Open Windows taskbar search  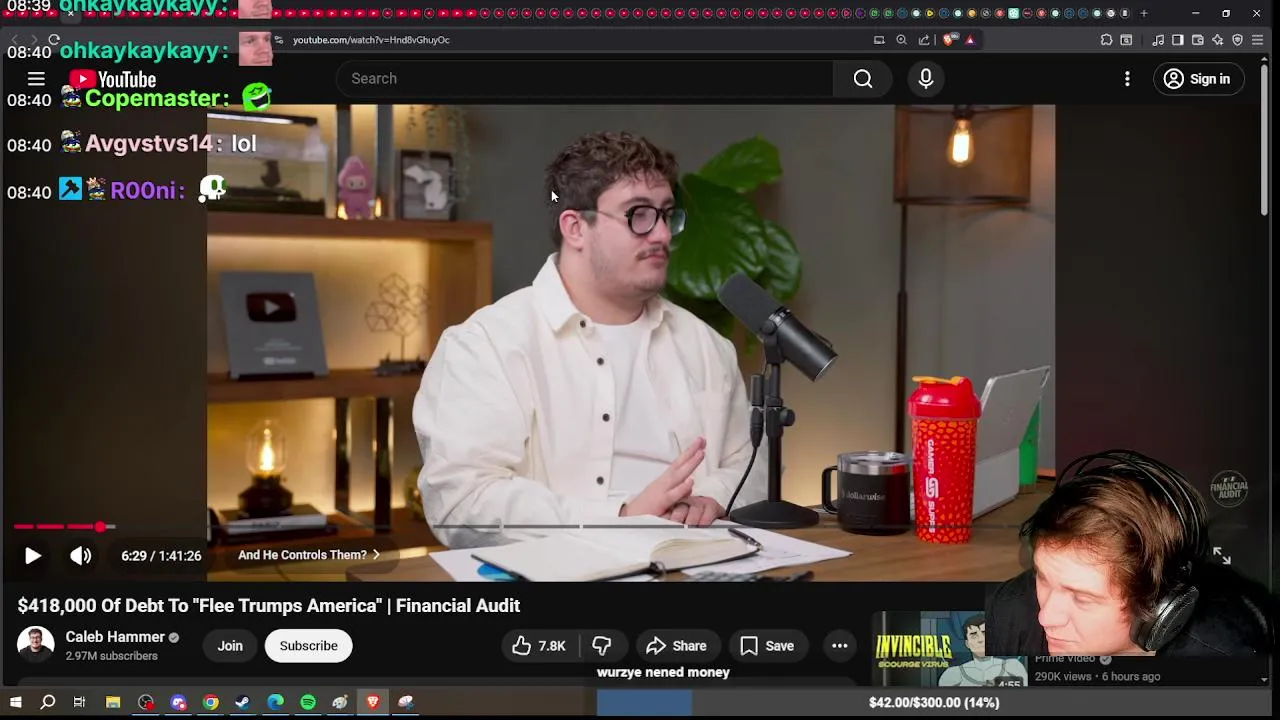pos(47,703)
